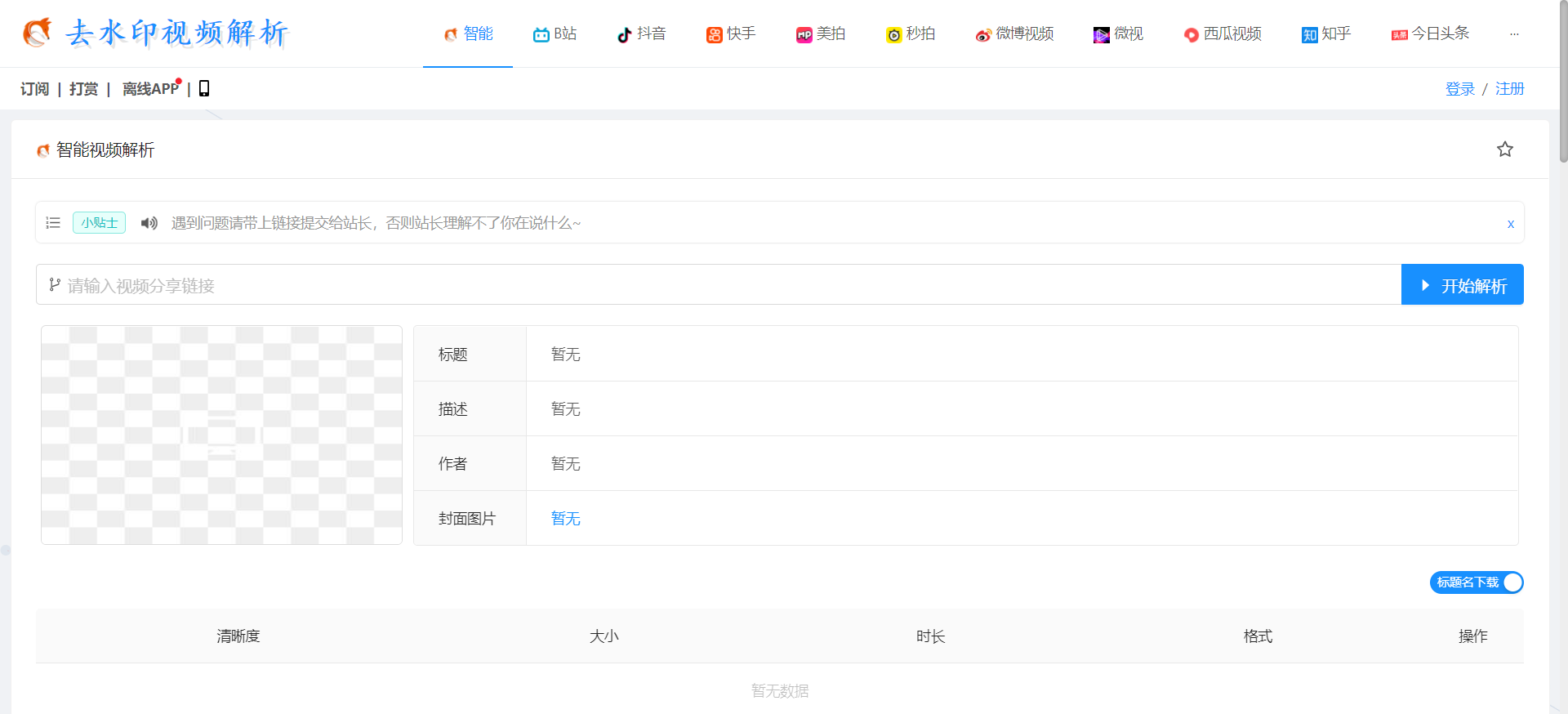Click the 清晰度 column header
This screenshot has width=1568, height=714.
238,636
